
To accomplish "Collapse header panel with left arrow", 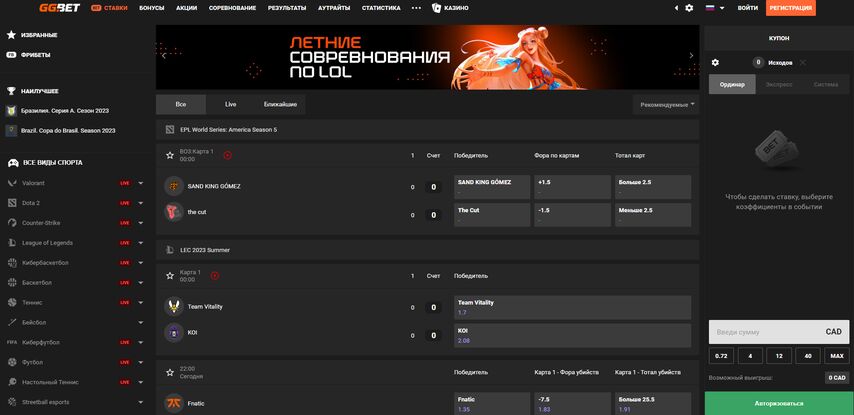I will click(676, 8).
